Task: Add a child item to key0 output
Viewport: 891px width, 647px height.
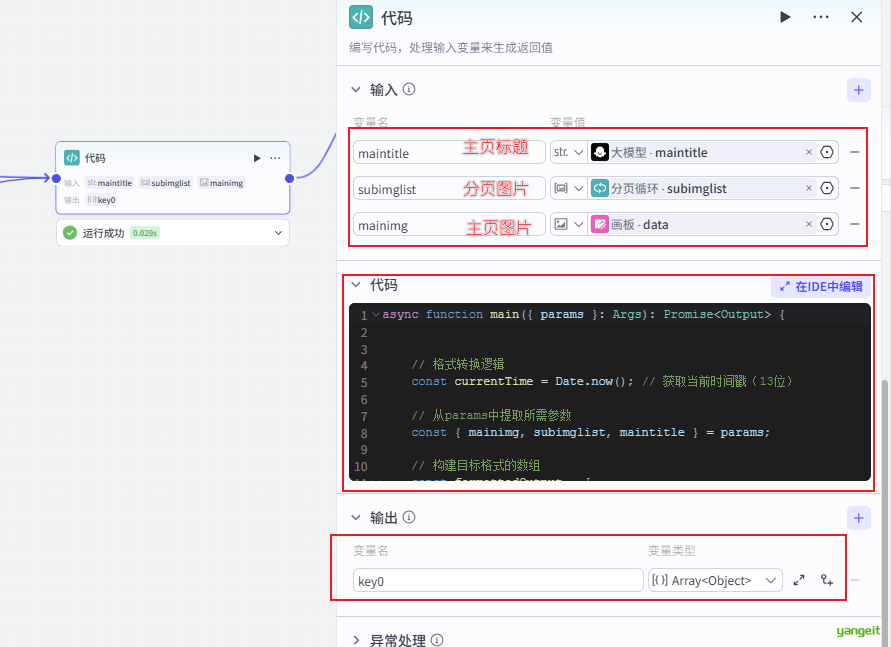Action: click(827, 580)
